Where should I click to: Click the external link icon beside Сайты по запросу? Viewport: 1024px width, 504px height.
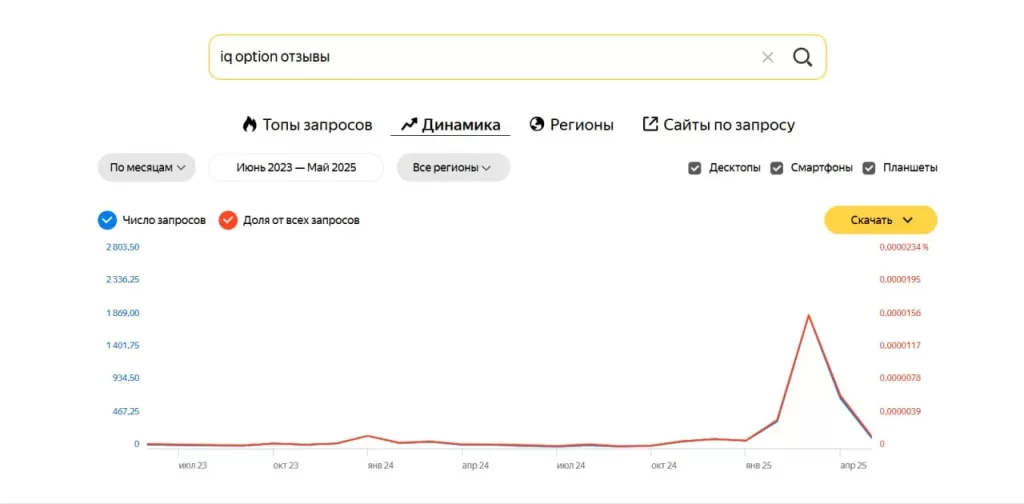point(650,124)
